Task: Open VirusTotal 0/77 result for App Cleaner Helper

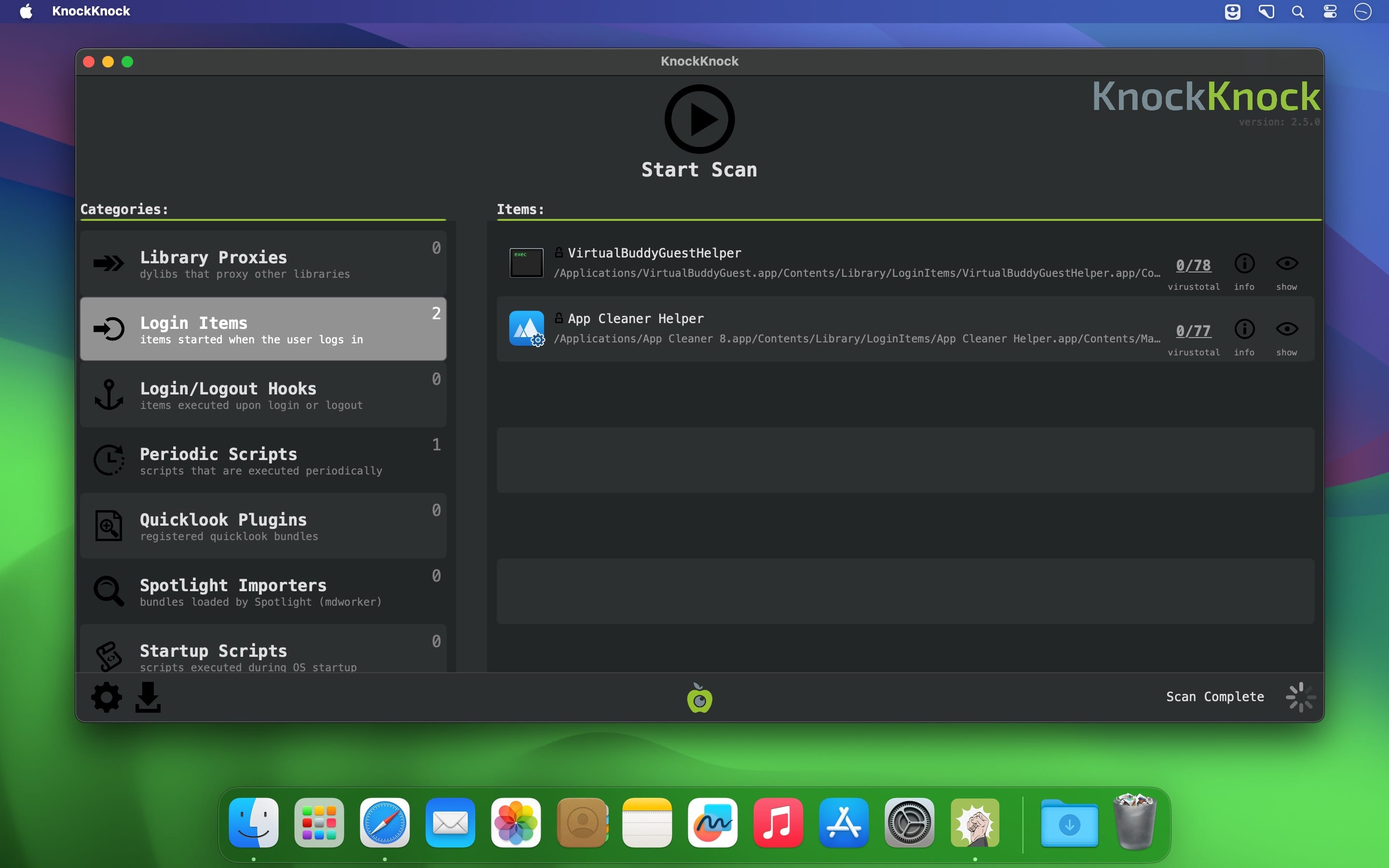Action: point(1193,331)
